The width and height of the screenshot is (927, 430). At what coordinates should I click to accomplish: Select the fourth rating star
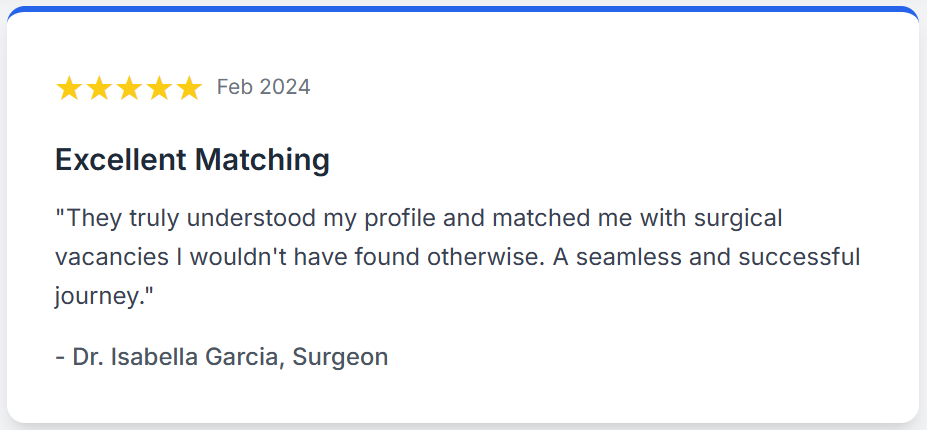[x=159, y=88]
